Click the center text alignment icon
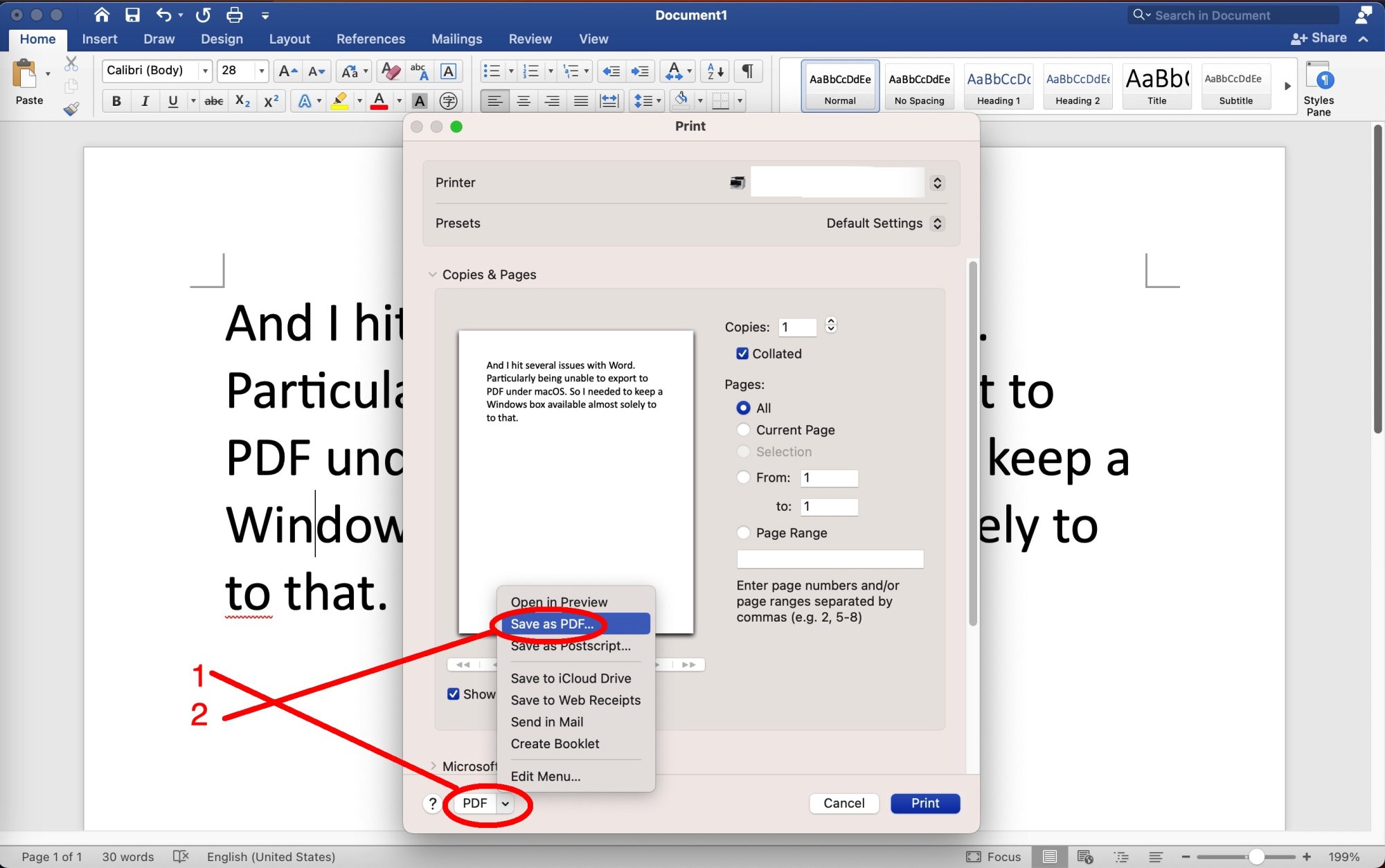The image size is (1385, 868). pos(524,101)
